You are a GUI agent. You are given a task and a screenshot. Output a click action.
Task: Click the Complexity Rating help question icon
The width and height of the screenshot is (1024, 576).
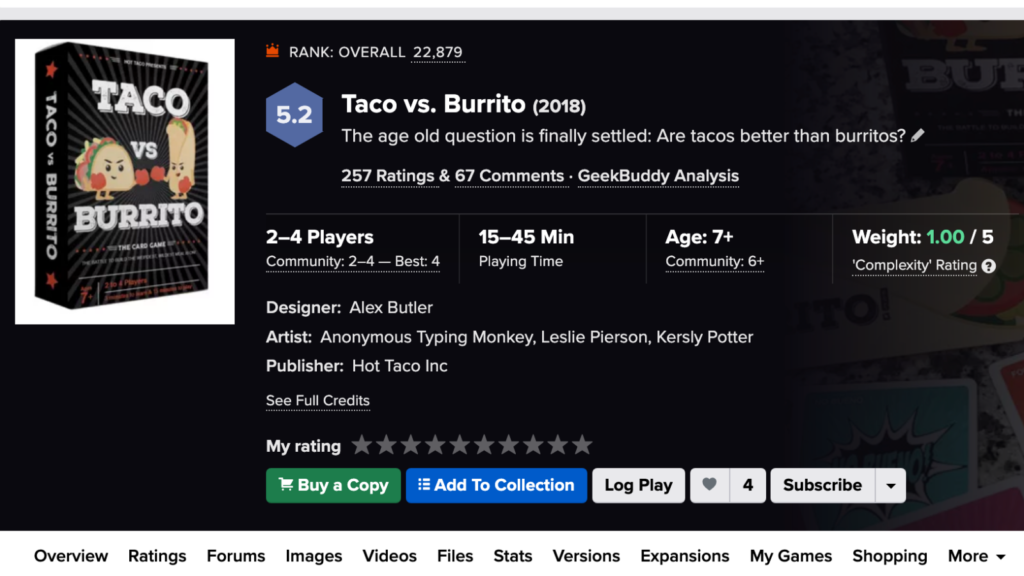989,266
